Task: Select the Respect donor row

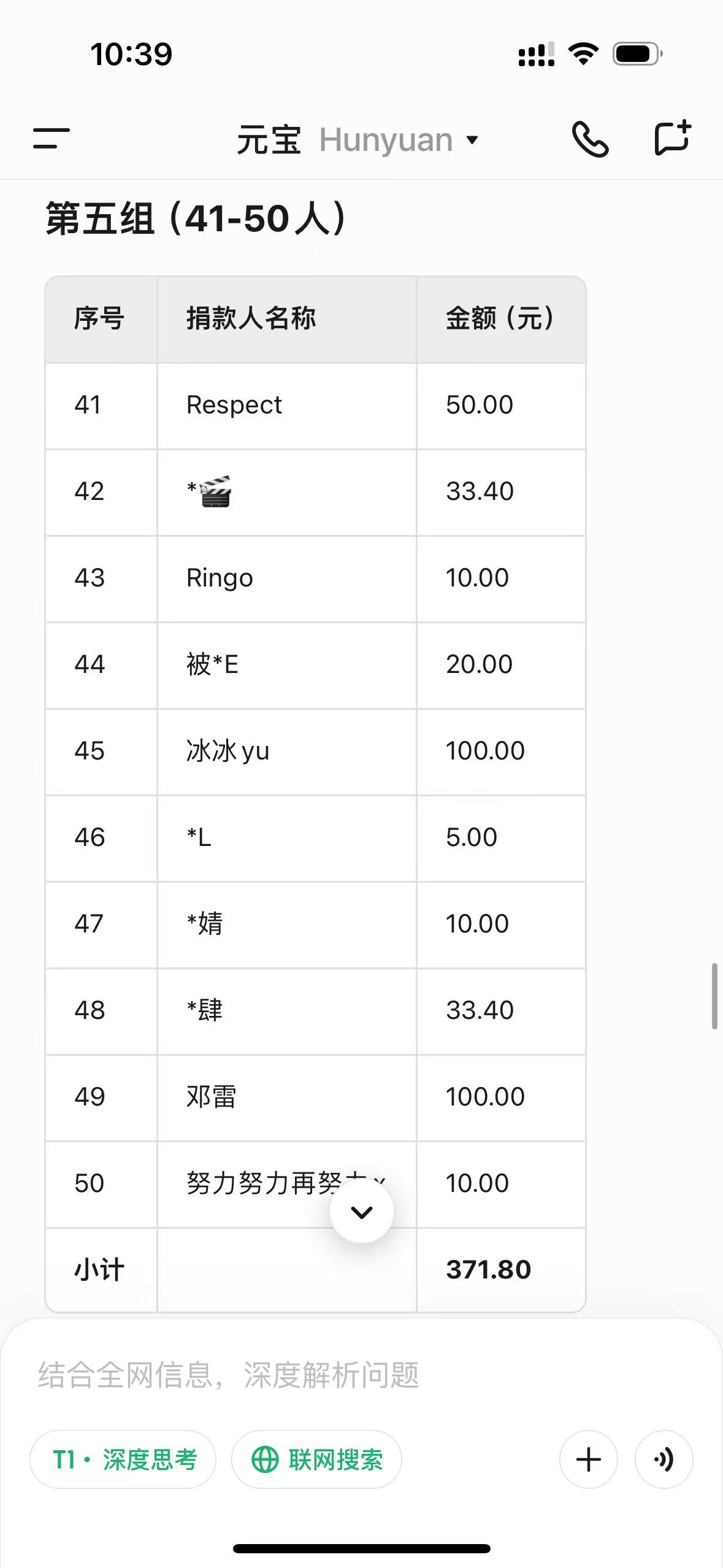Action: pos(315,405)
